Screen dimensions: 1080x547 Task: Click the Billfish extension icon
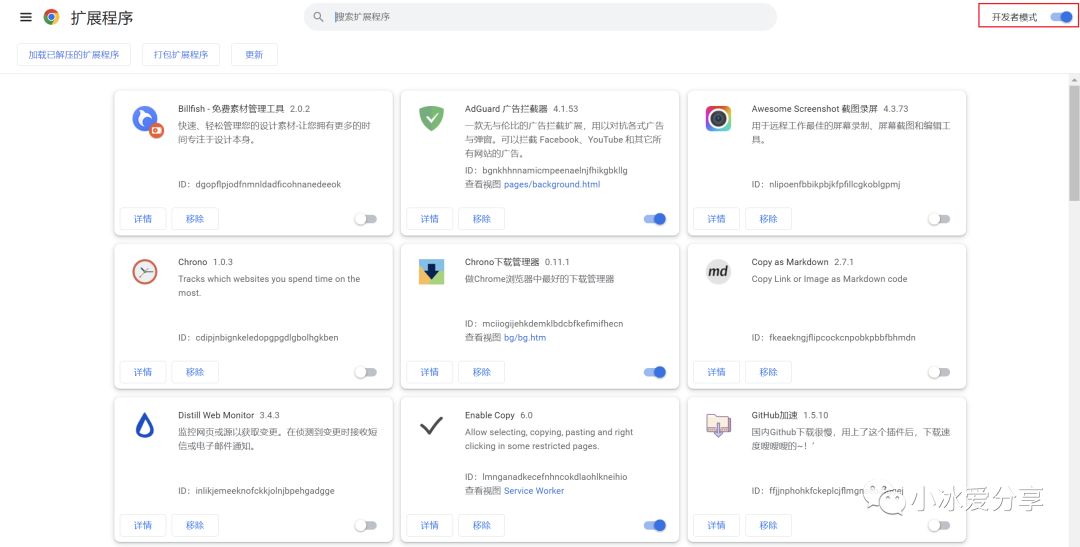pyautogui.click(x=147, y=122)
